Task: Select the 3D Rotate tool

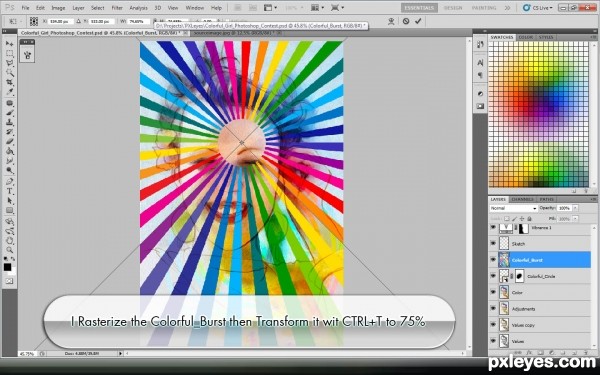Action: coord(9,222)
